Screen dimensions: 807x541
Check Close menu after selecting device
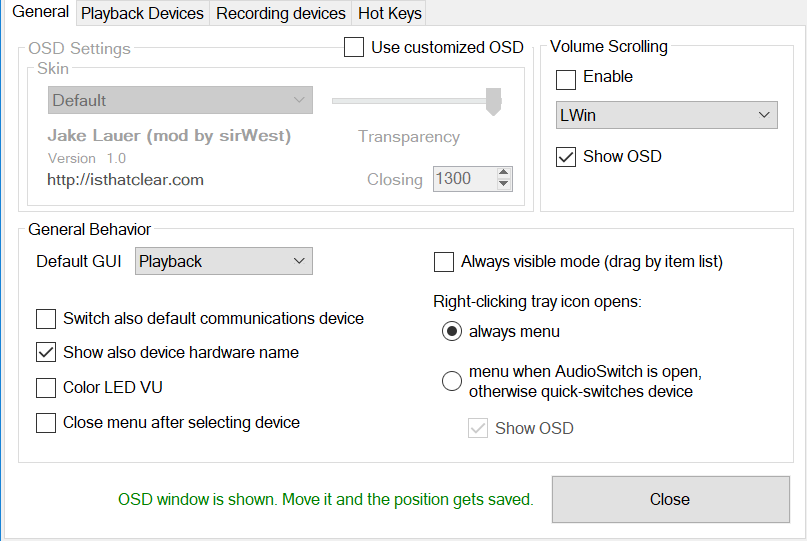point(46,422)
